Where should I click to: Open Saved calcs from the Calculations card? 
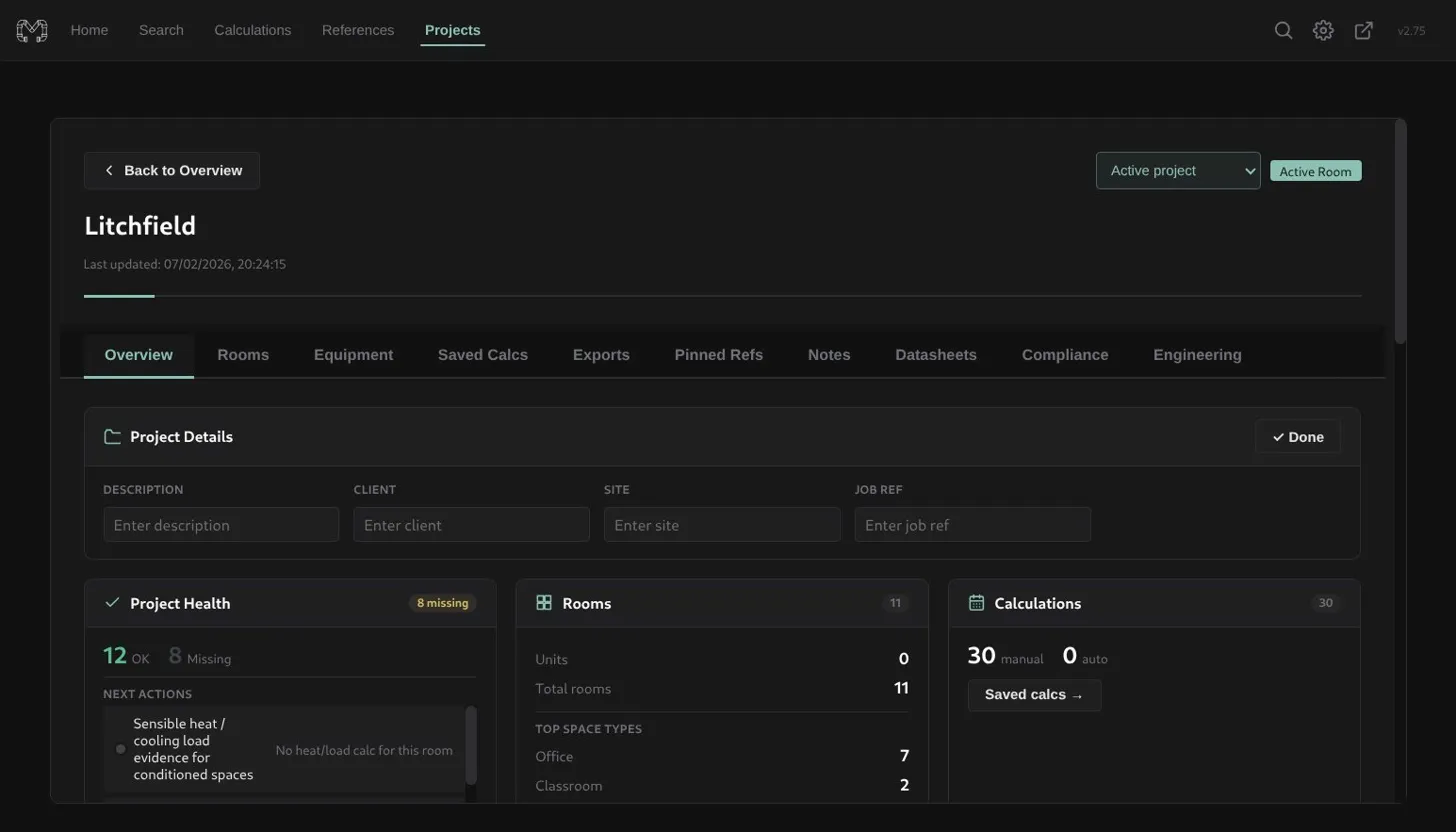click(1033, 694)
